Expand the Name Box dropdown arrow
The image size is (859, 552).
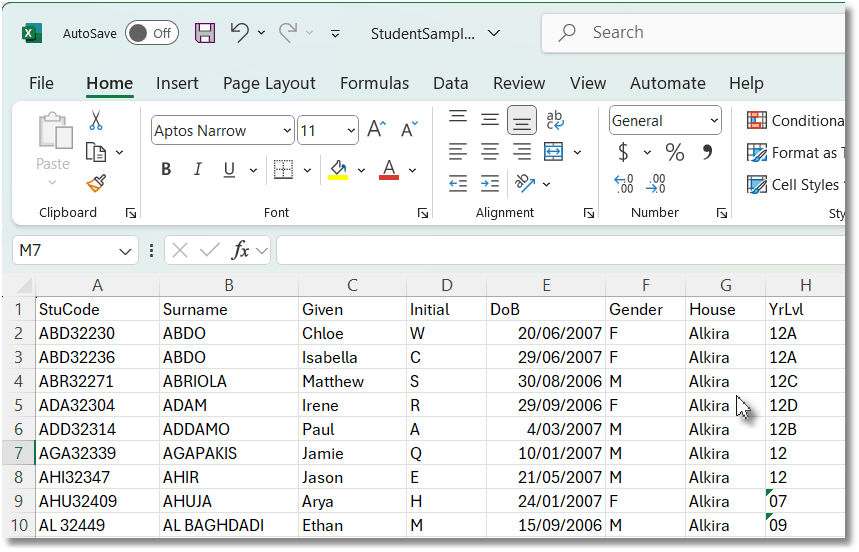pyautogui.click(x=125, y=251)
